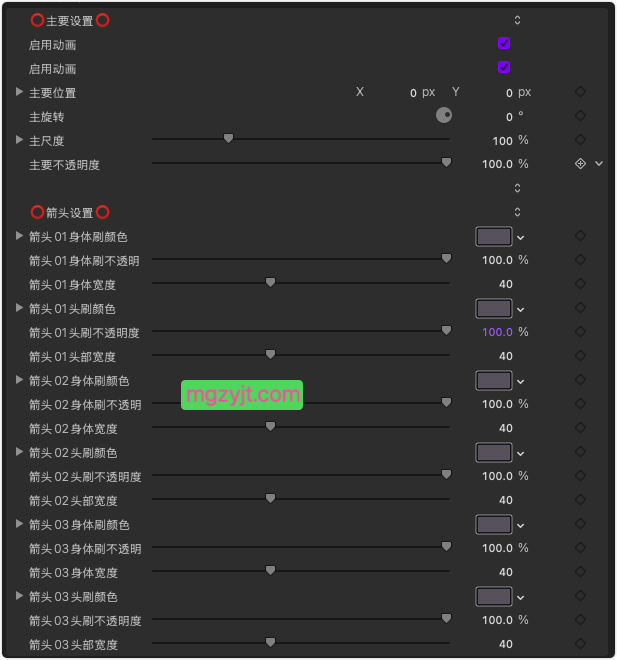Click the 箭头 01 头部宽度 value 40

505,356
